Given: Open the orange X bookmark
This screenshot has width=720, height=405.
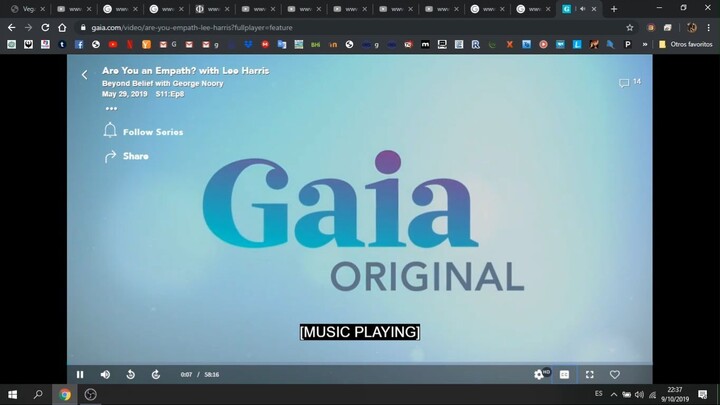Looking at the screenshot, I should pos(509,45).
